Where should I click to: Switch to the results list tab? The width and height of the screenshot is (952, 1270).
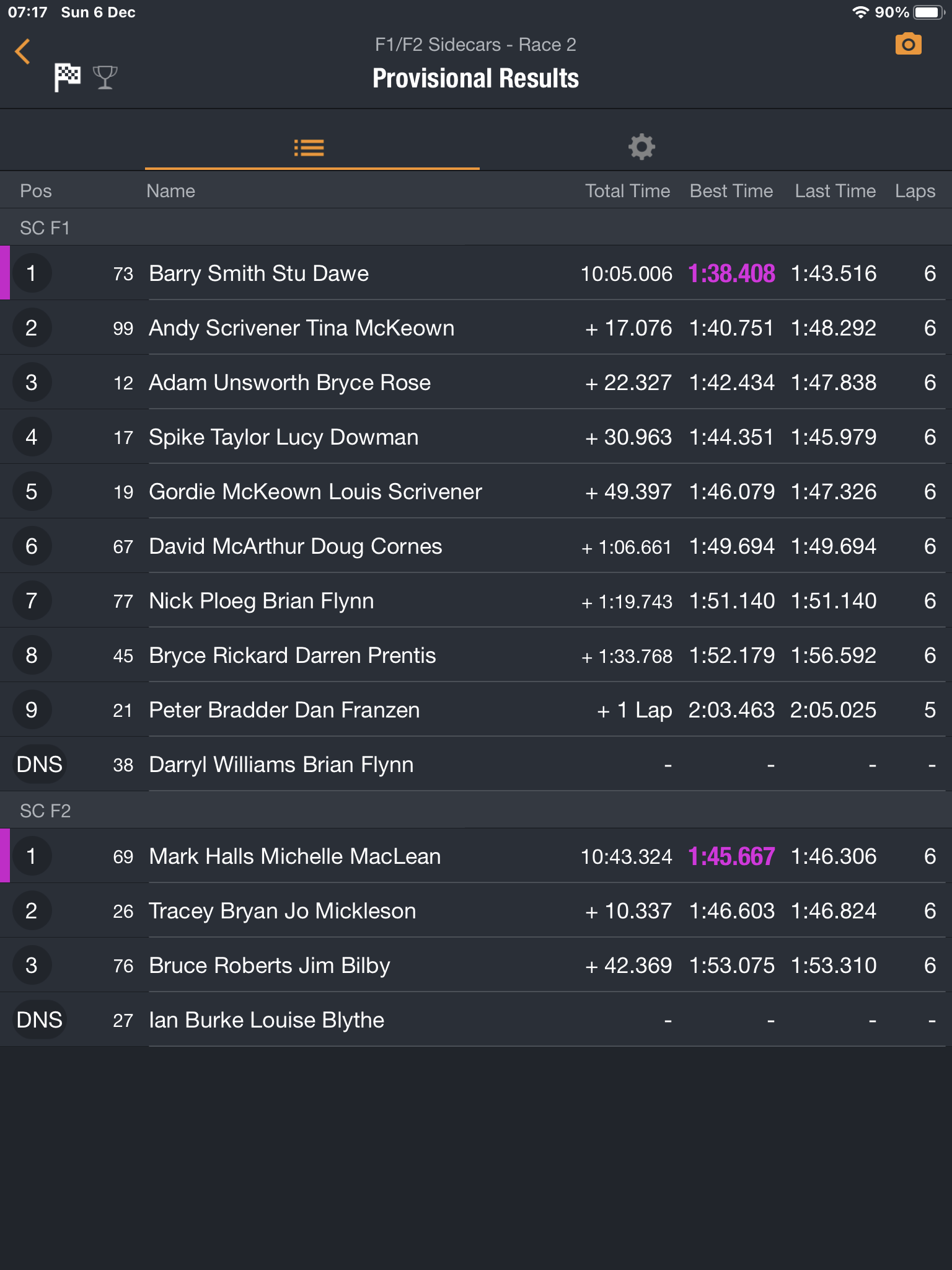(309, 148)
